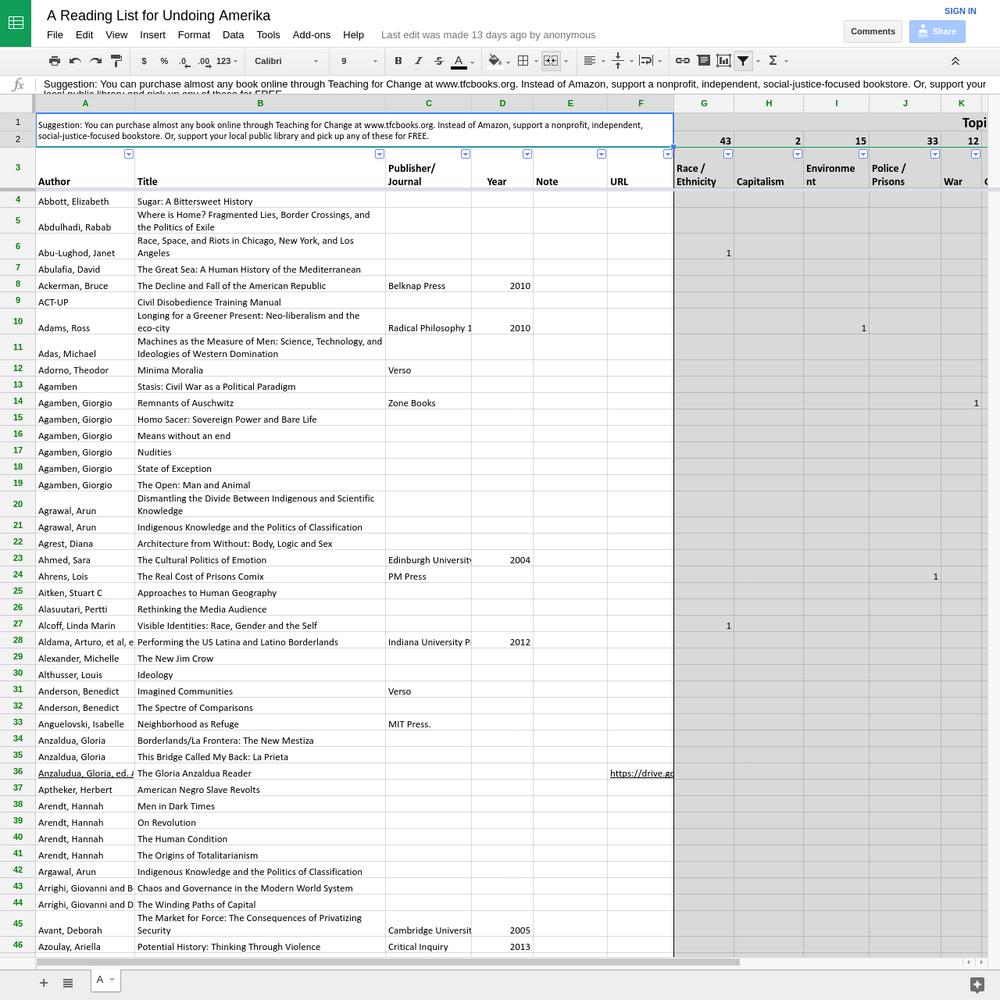Open the Year column filter dropdown
Screen dimensions: 1000x1000
coord(527,154)
